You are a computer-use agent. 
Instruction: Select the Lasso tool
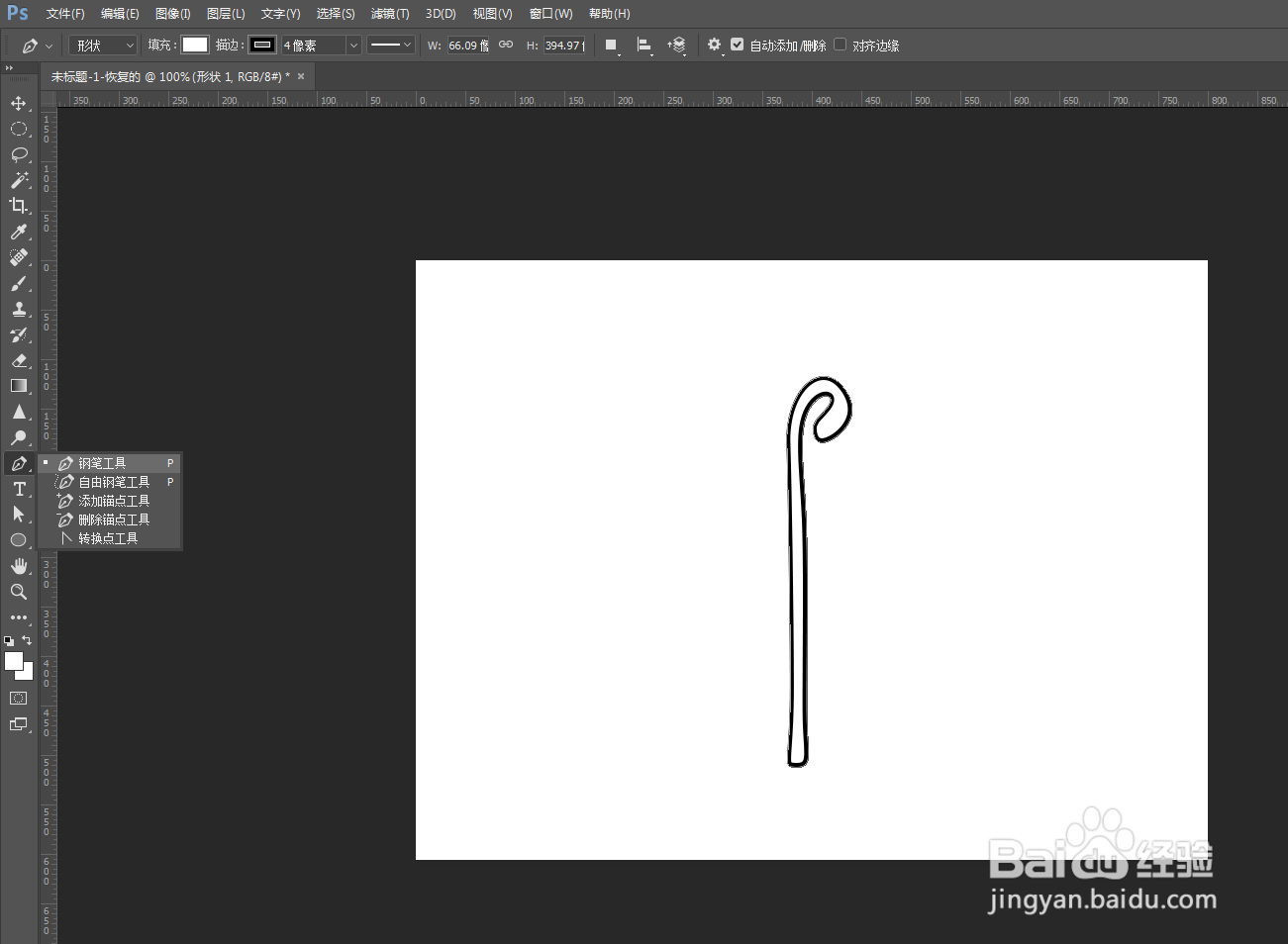[18, 154]
